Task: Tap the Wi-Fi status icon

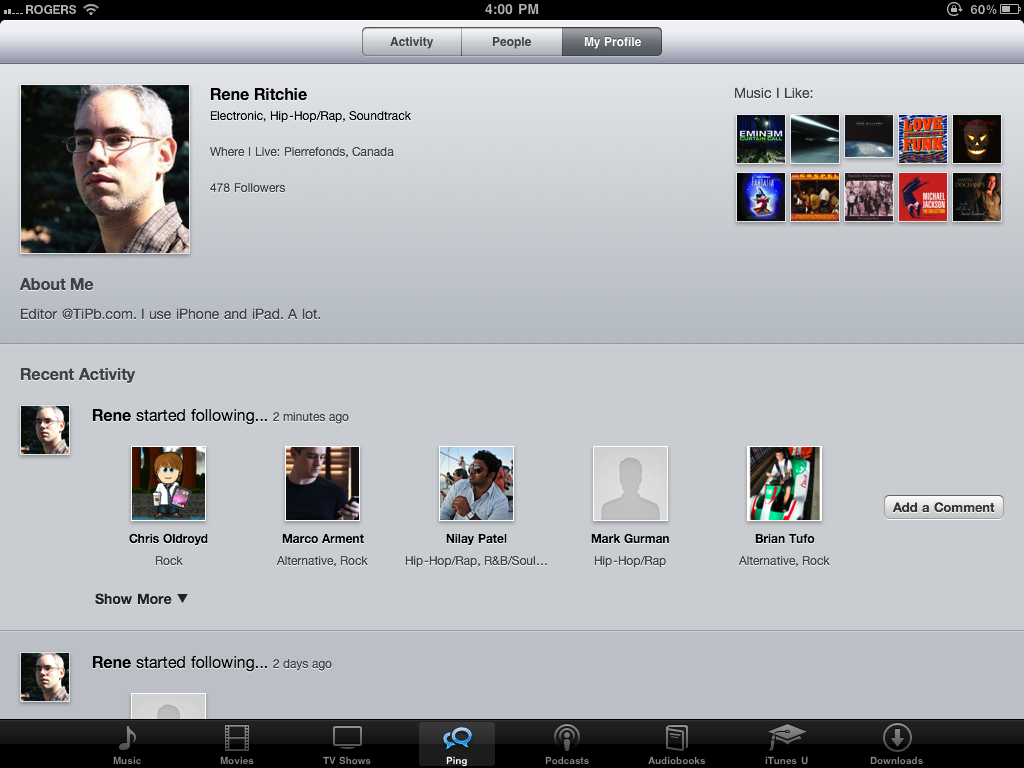Action: [x=91, y=9]
